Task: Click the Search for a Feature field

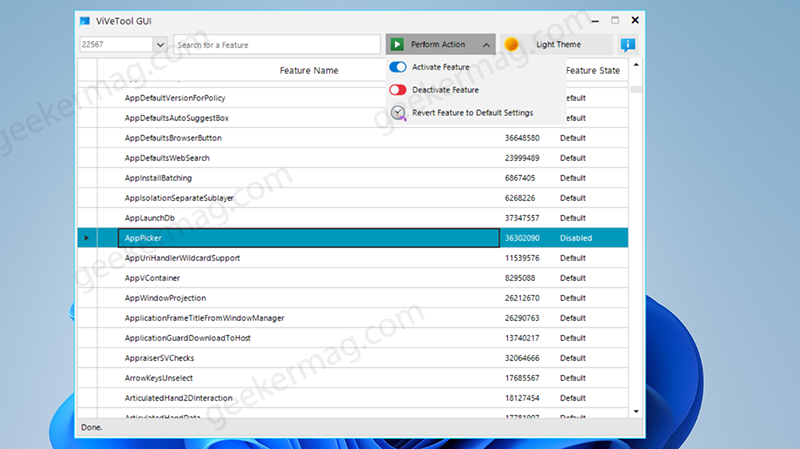Action: click(277, 44)
